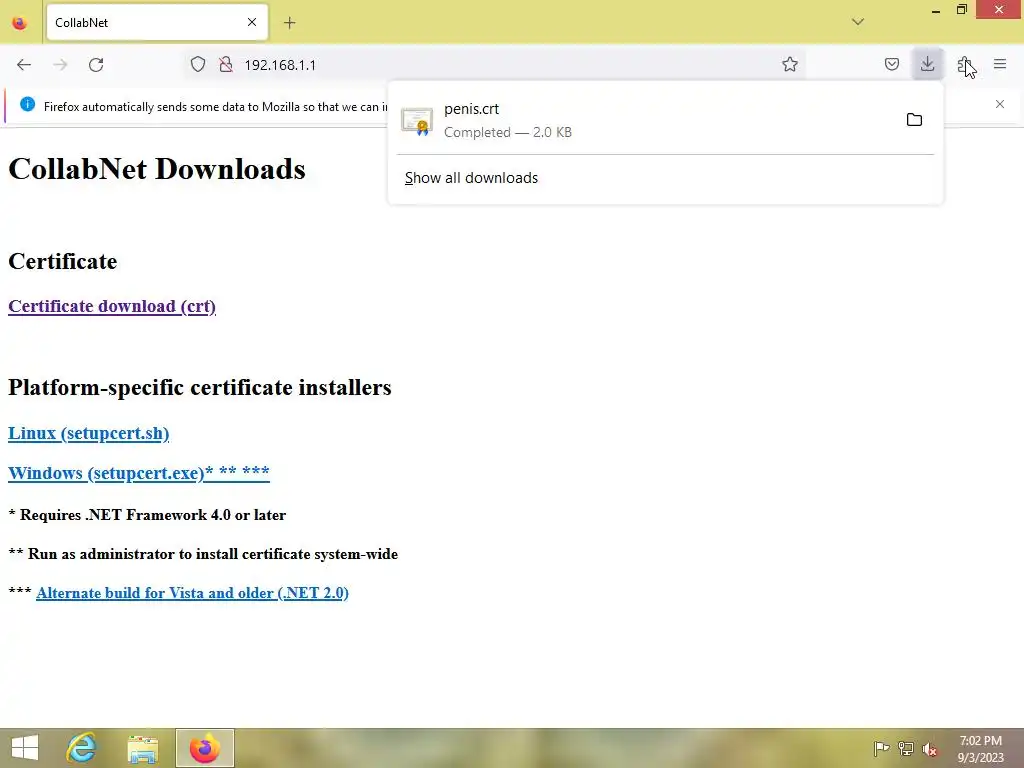Image resolution: width=1024 pixels, height=768 pixels.
Task: Open the Extensions puzzle icon
Action: click(965, 64)
